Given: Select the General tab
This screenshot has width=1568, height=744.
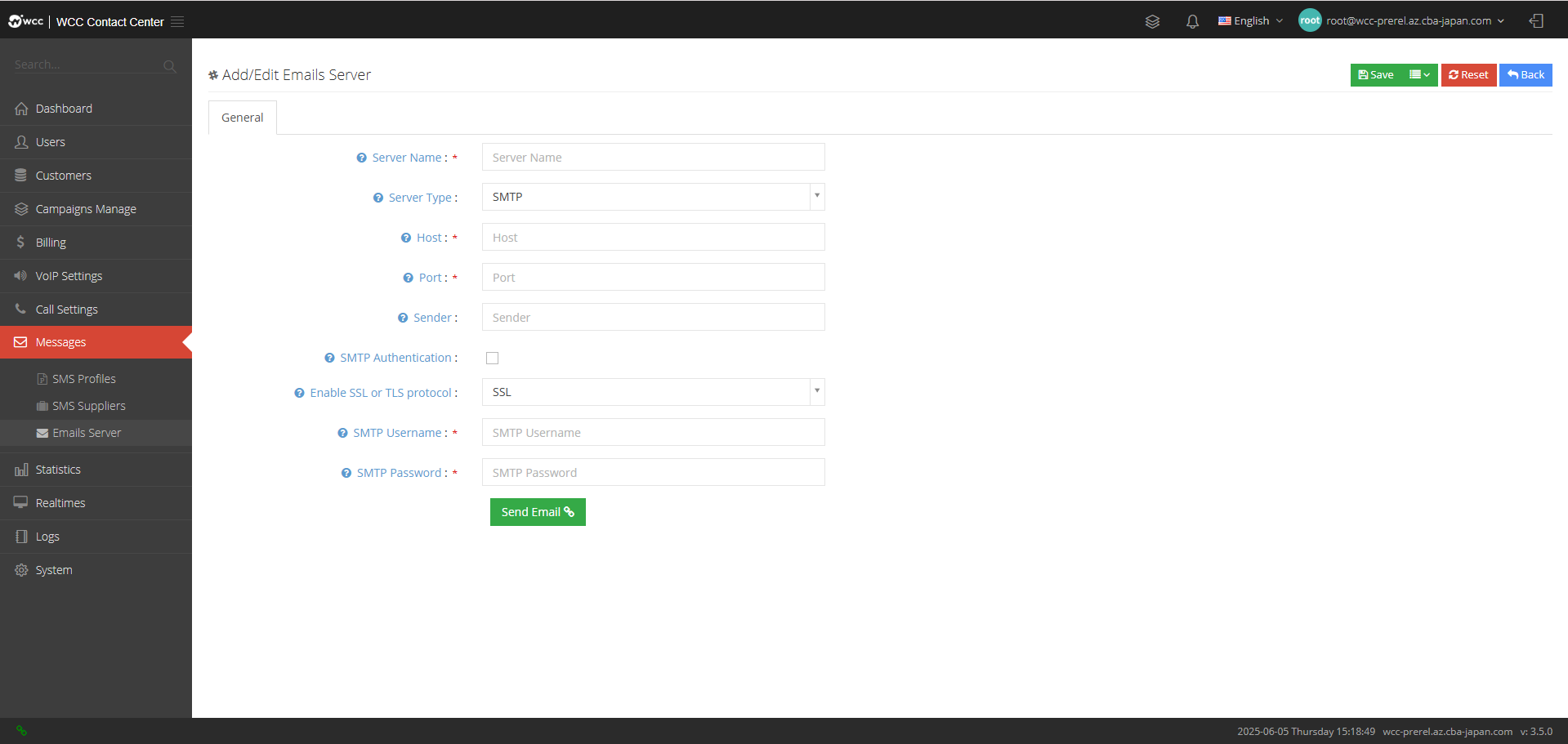Looking at the screenshot, I should coord(243,118).
